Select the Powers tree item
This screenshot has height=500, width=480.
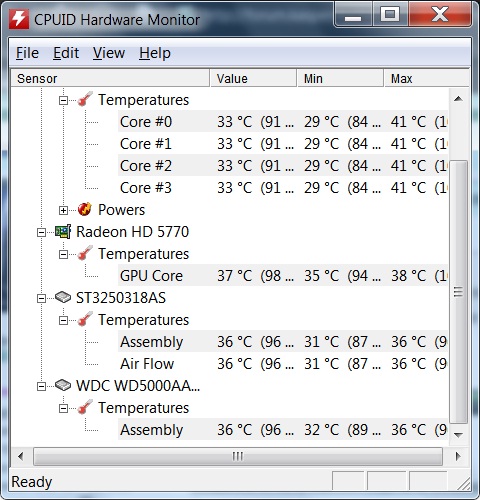(122, 210)
